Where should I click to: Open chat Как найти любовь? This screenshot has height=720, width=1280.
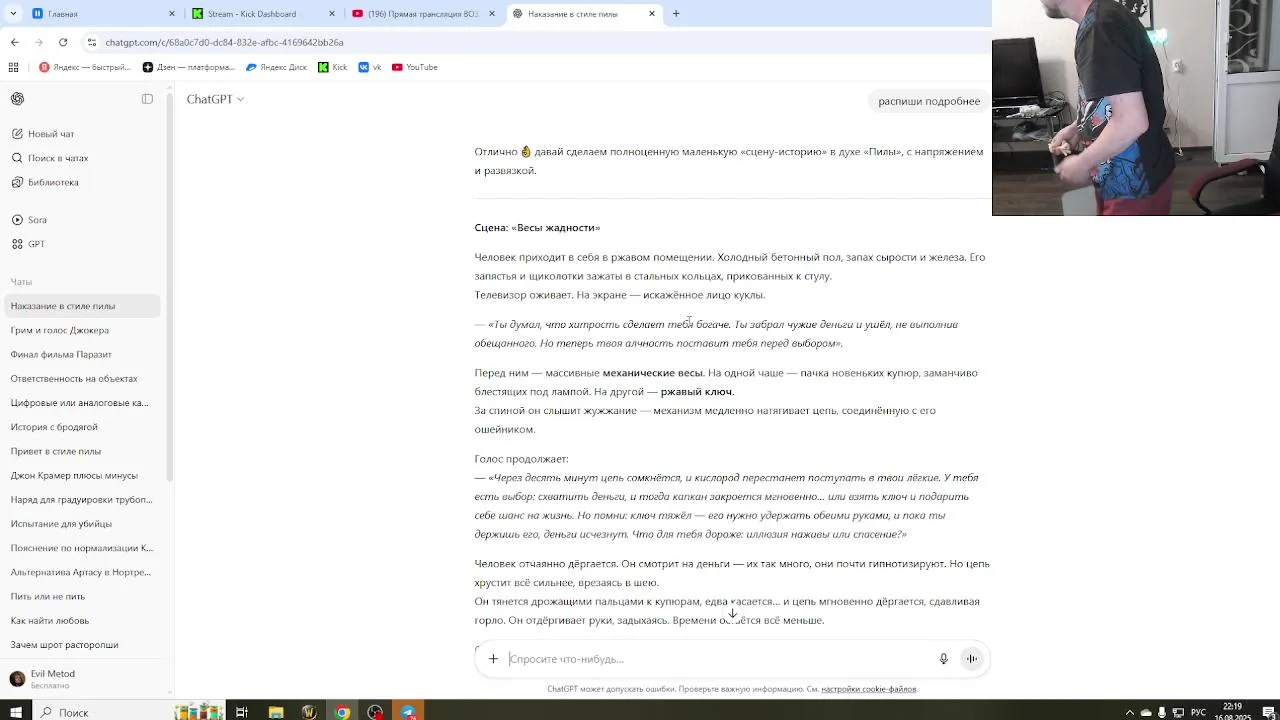click(82, 621)
